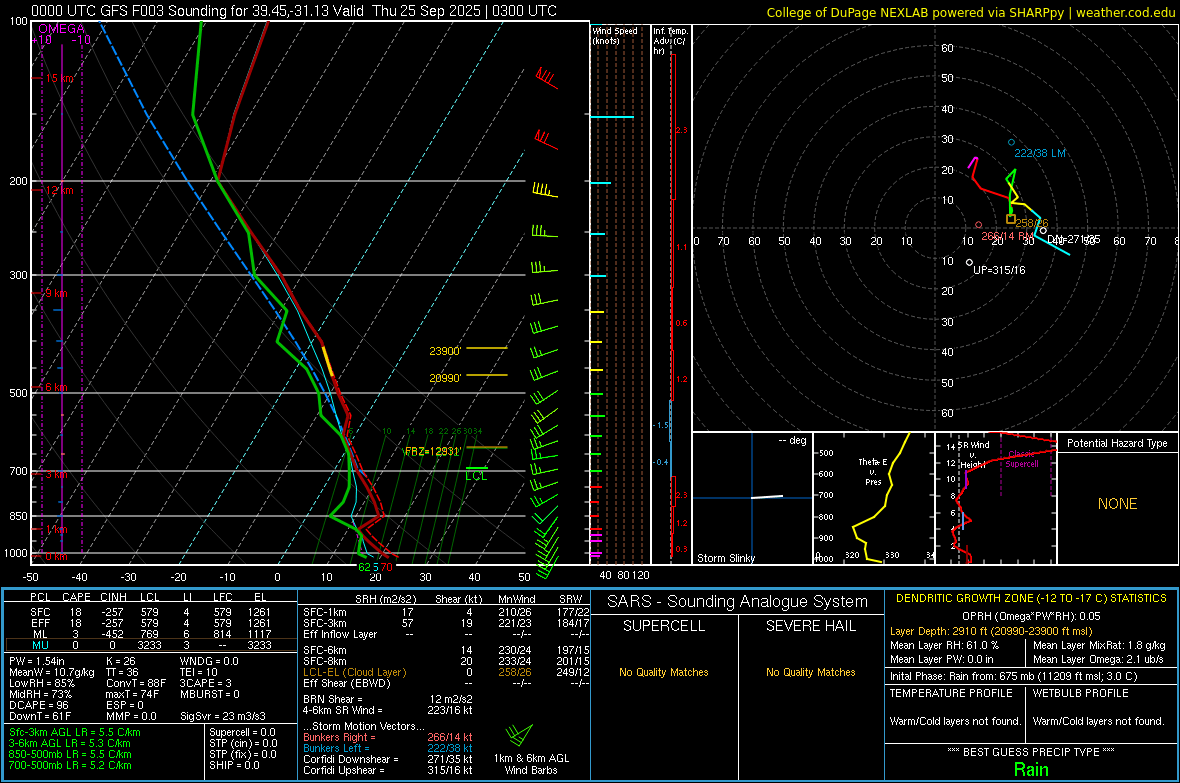Click the 1km & 6km AGL wind barbs icon
Screen dimensions: 1180x783
519,735
